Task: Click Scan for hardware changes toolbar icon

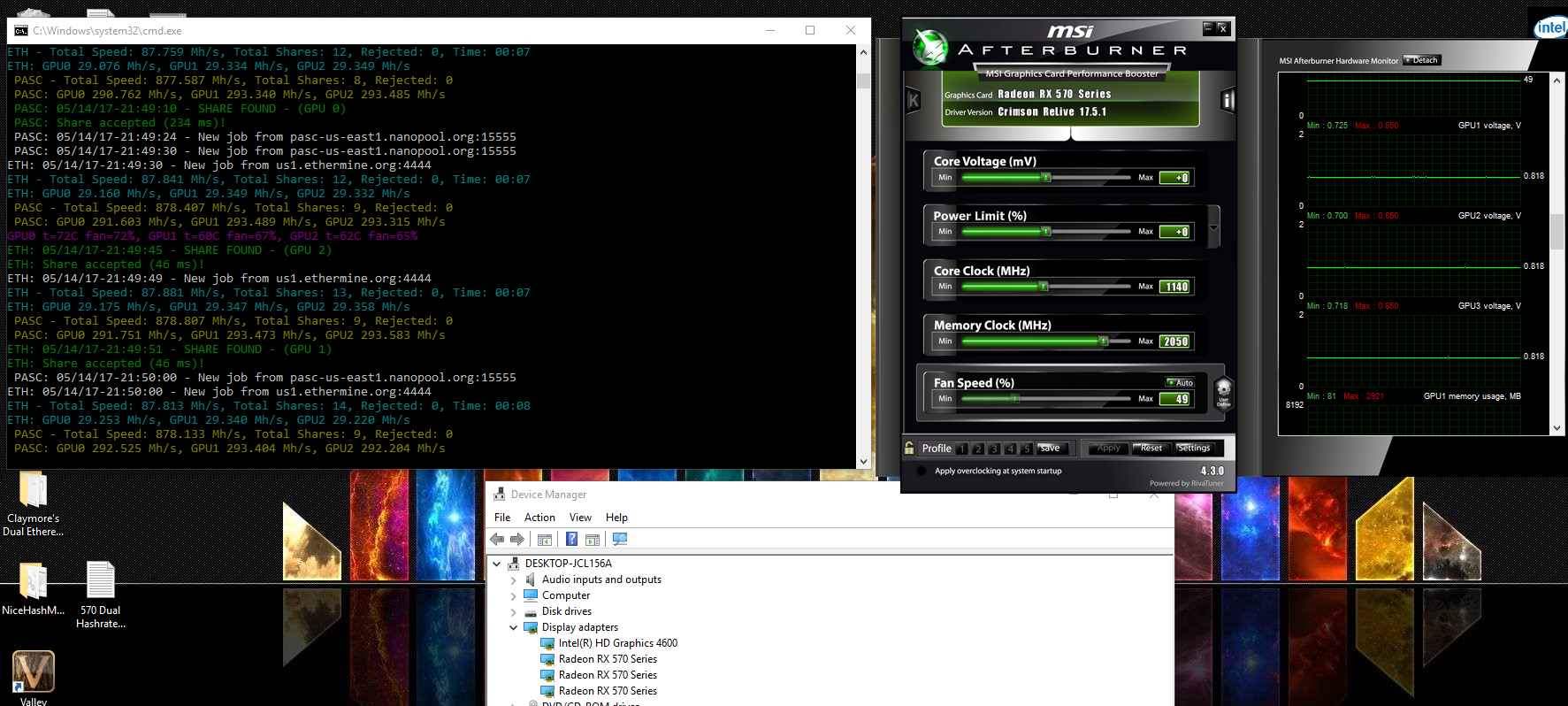Action: point(620,539)
